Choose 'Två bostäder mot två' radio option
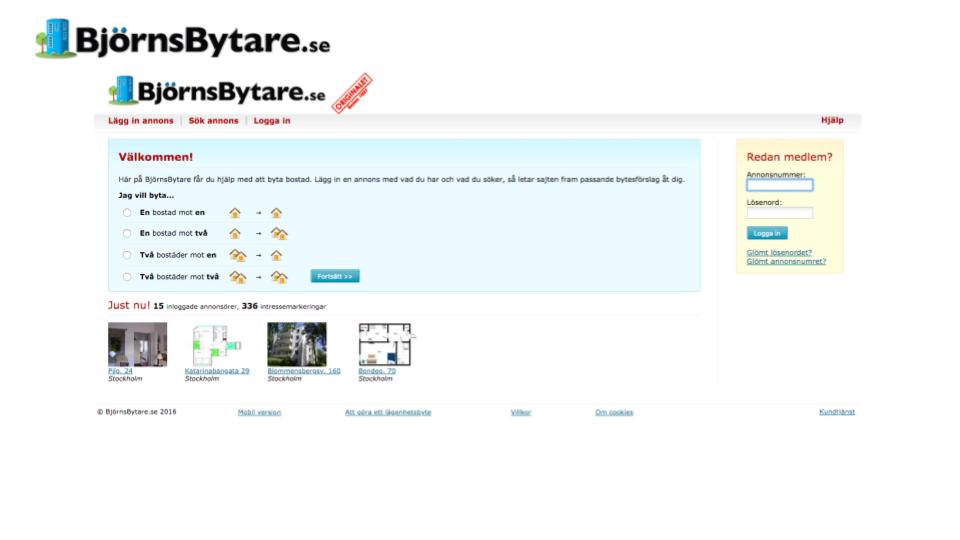This screenshot has height=540, width=960. pos(127,277)
